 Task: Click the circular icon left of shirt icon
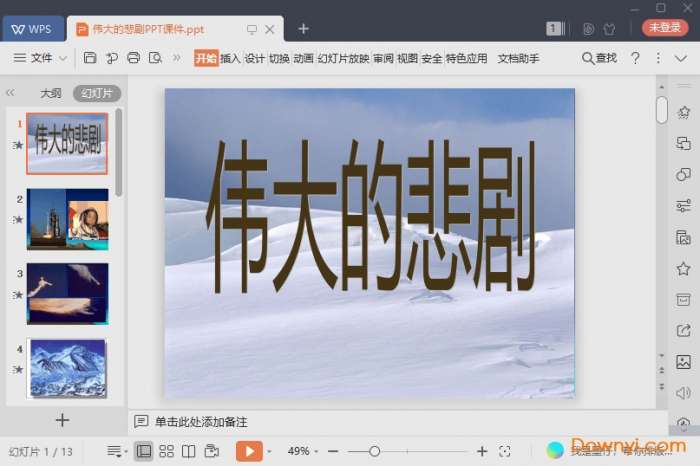(588, 29)
